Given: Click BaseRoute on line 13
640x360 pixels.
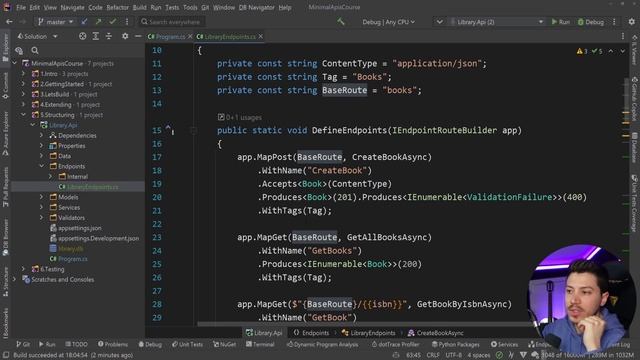Looking at the screenshot, I should (x=344, y=90).
